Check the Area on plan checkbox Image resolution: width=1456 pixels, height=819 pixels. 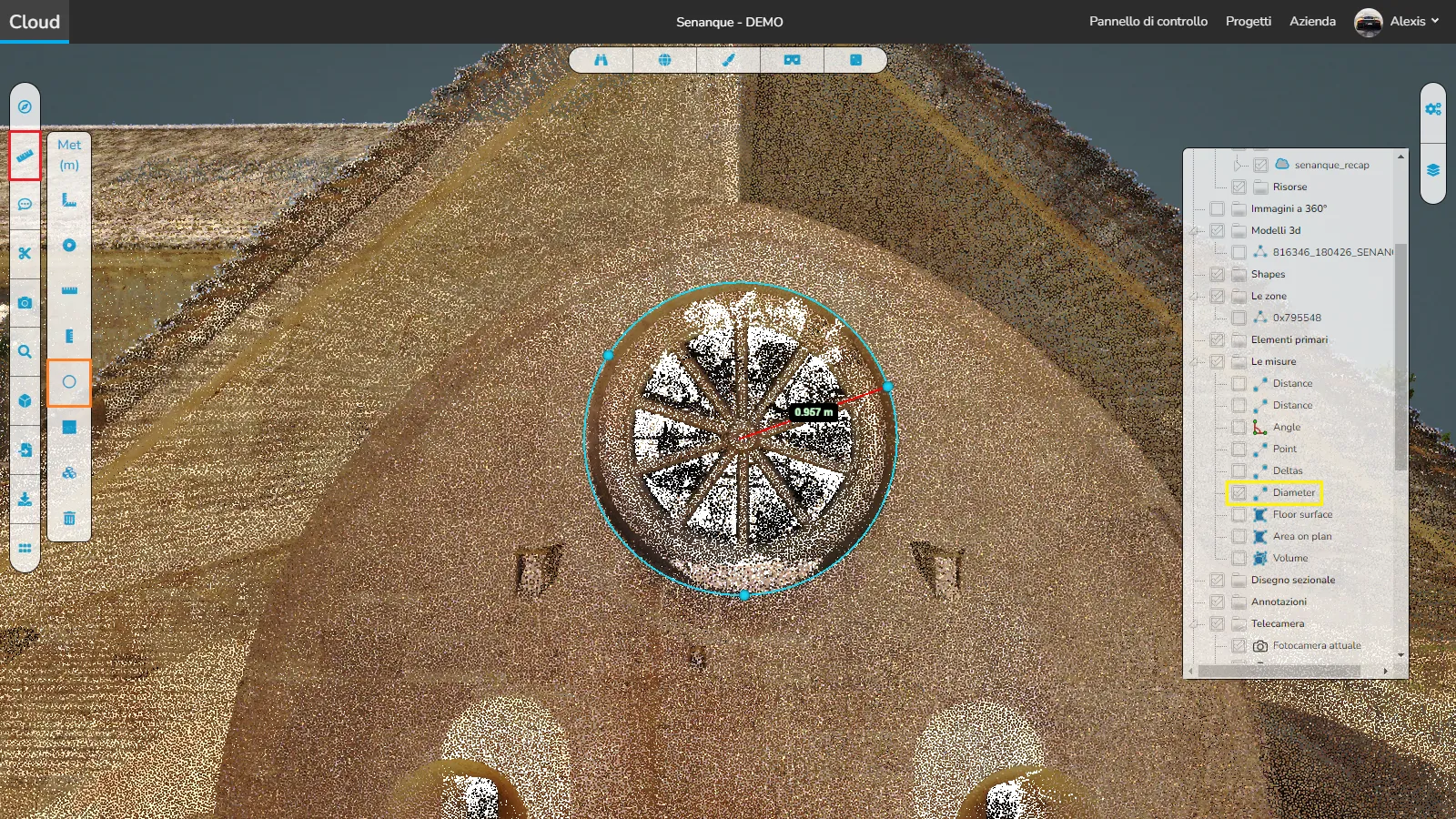pos(1239,536)
